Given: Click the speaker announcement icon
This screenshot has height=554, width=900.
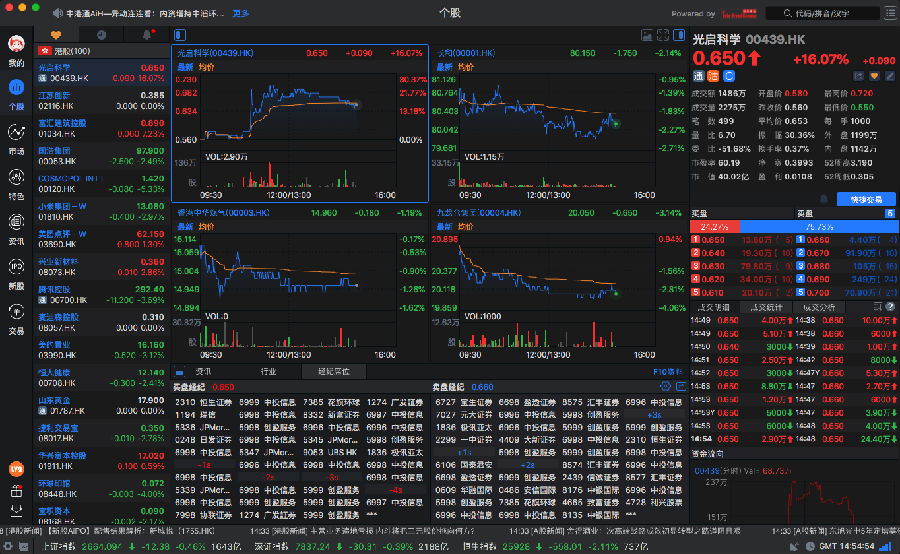Looking at the screenshot, I should pyautogui.click(x=57, y=13).
